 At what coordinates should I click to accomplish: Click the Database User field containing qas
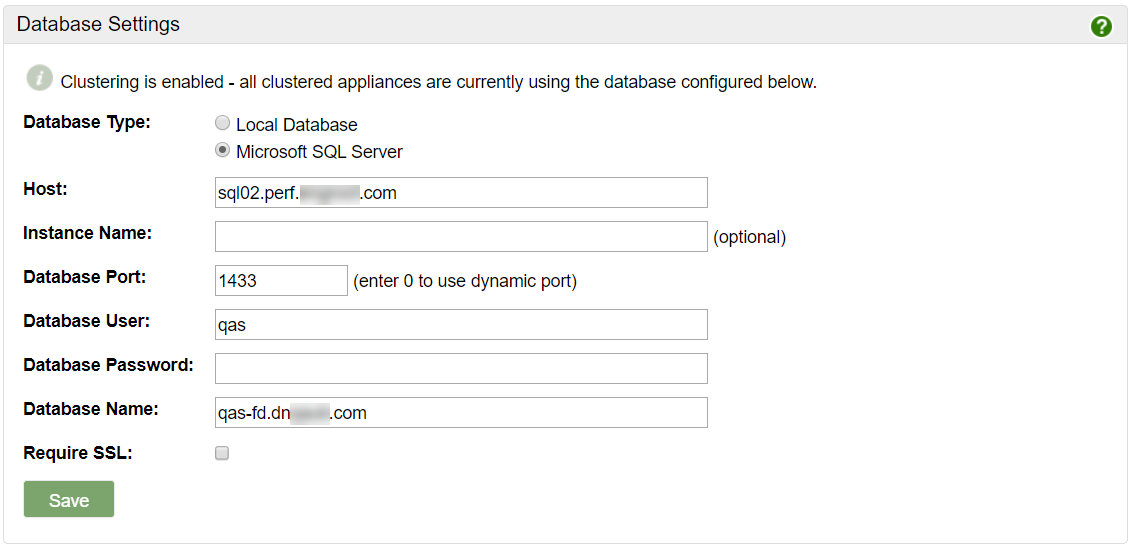pyautogui.click(x=461, y=325)
